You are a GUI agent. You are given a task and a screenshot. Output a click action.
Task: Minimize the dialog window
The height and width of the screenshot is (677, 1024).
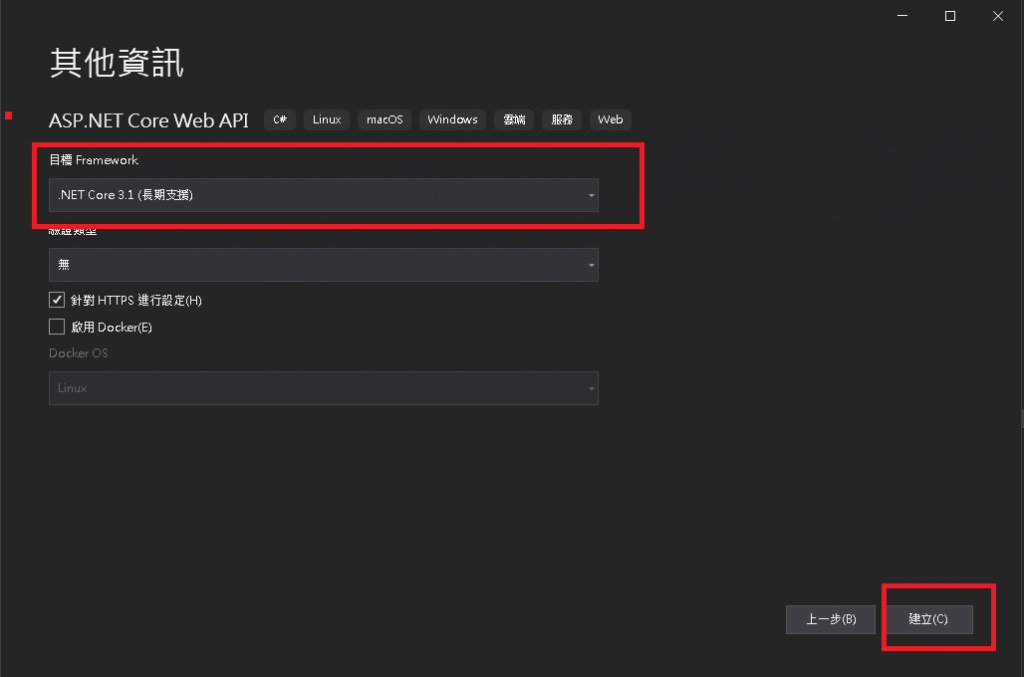pos(903,16)
